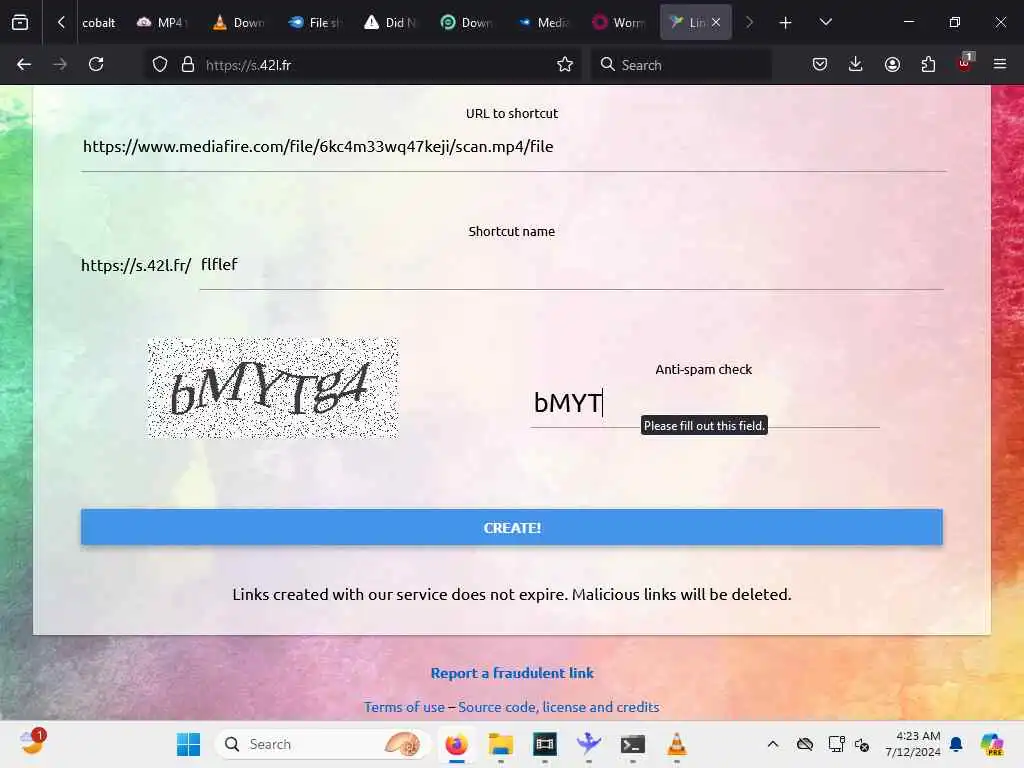This screenshot has width=1024, height=768.
Task: Open the Terms of use link
Action: click(404, 707)
